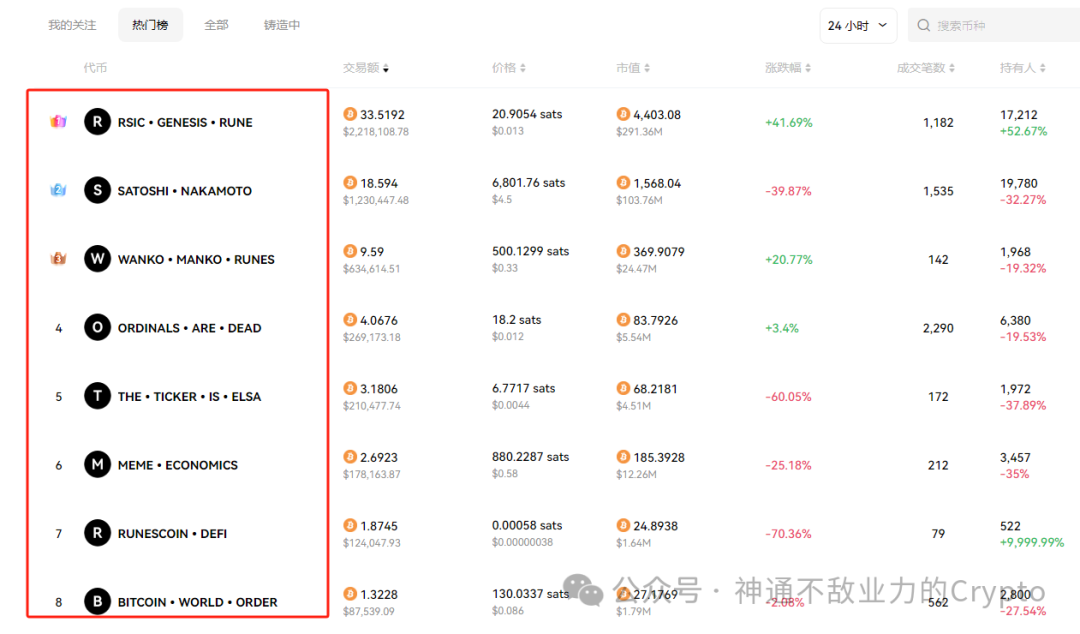The height and width of the screenshot is (634, 1080).
Task: Click Bitcoin icon beside market cap 185.3928
Action: (623, 456)
